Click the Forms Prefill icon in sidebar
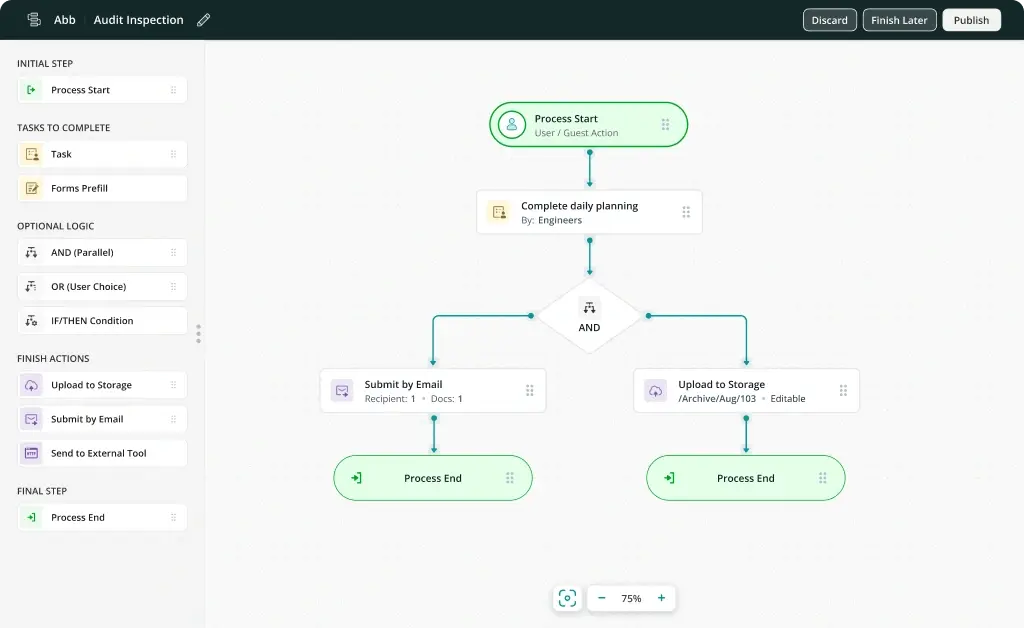1024x628 pixels. [x=31, y=188]
